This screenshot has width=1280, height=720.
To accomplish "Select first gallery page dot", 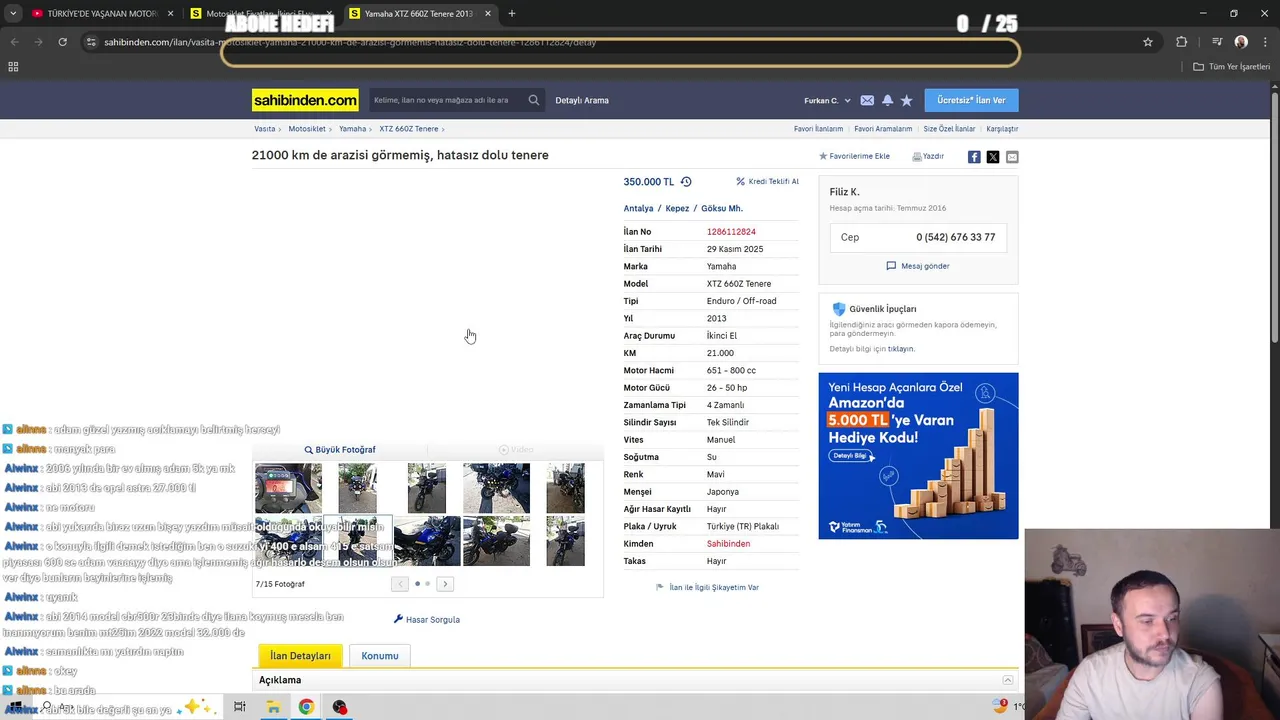I will 417,584.
